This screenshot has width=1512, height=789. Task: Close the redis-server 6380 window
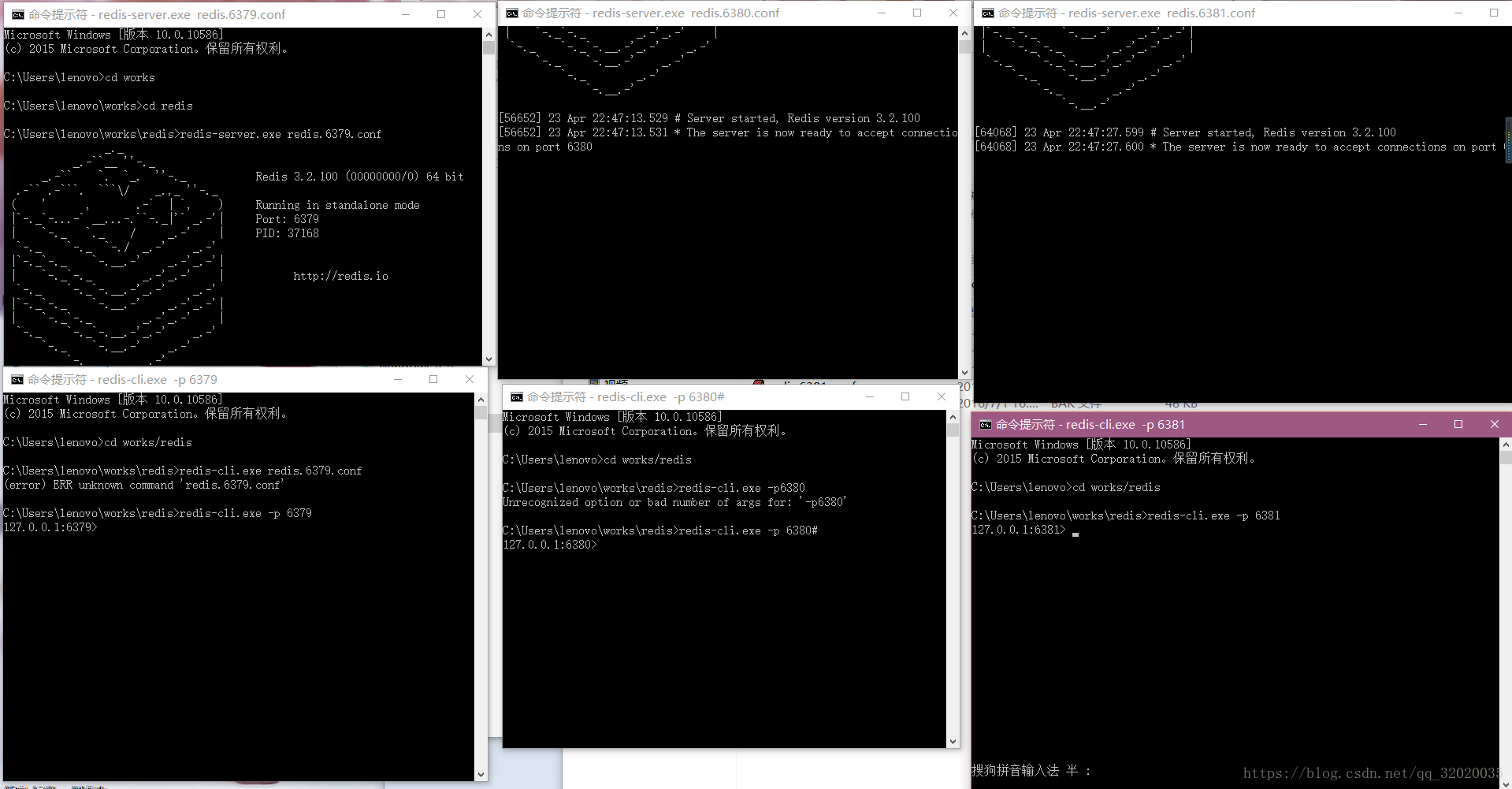pyautogui.click(x=953, y=13)
